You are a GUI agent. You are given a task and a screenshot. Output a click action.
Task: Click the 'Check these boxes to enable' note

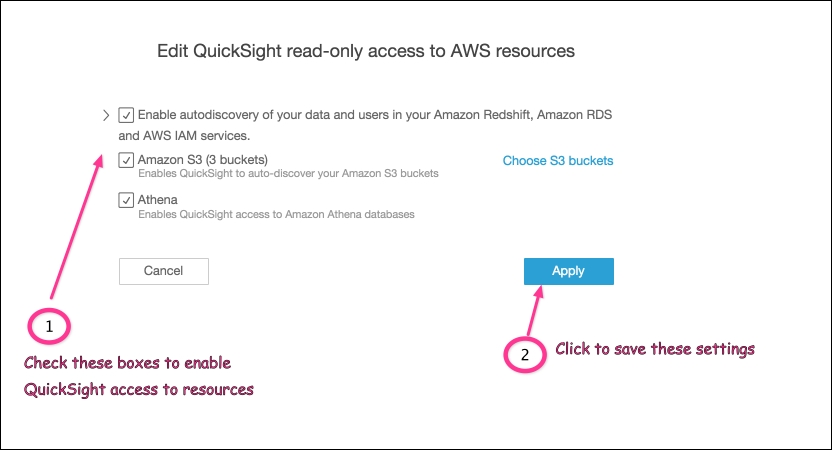[x=127, y=363]
